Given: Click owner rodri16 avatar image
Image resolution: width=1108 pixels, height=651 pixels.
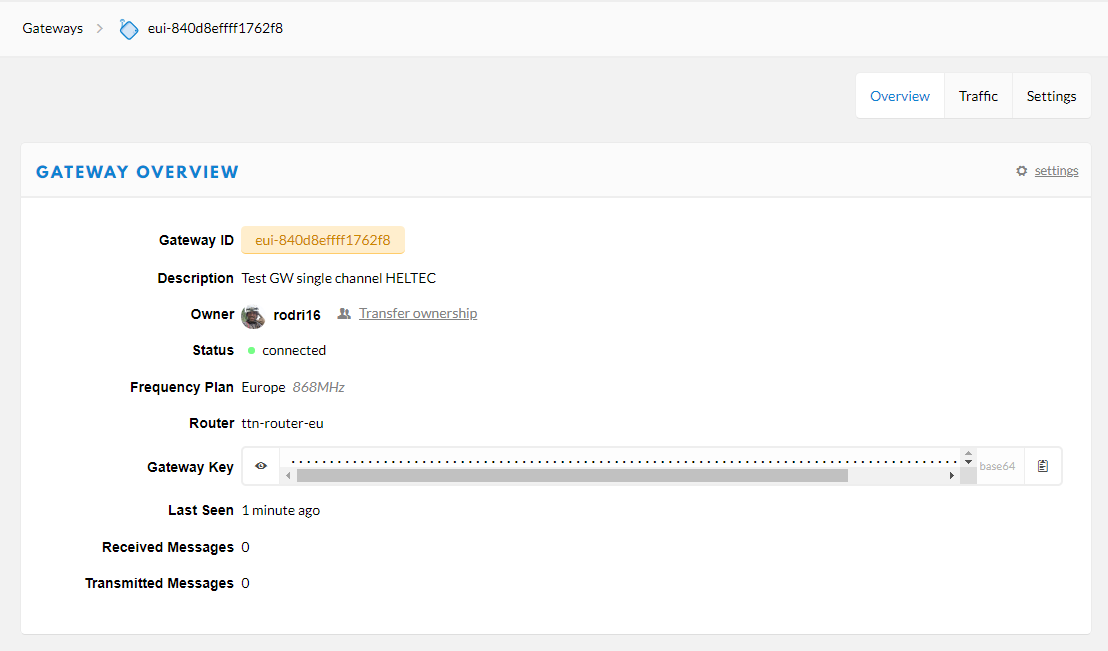Looking at the screenshot, I should [x=253, y=316].
